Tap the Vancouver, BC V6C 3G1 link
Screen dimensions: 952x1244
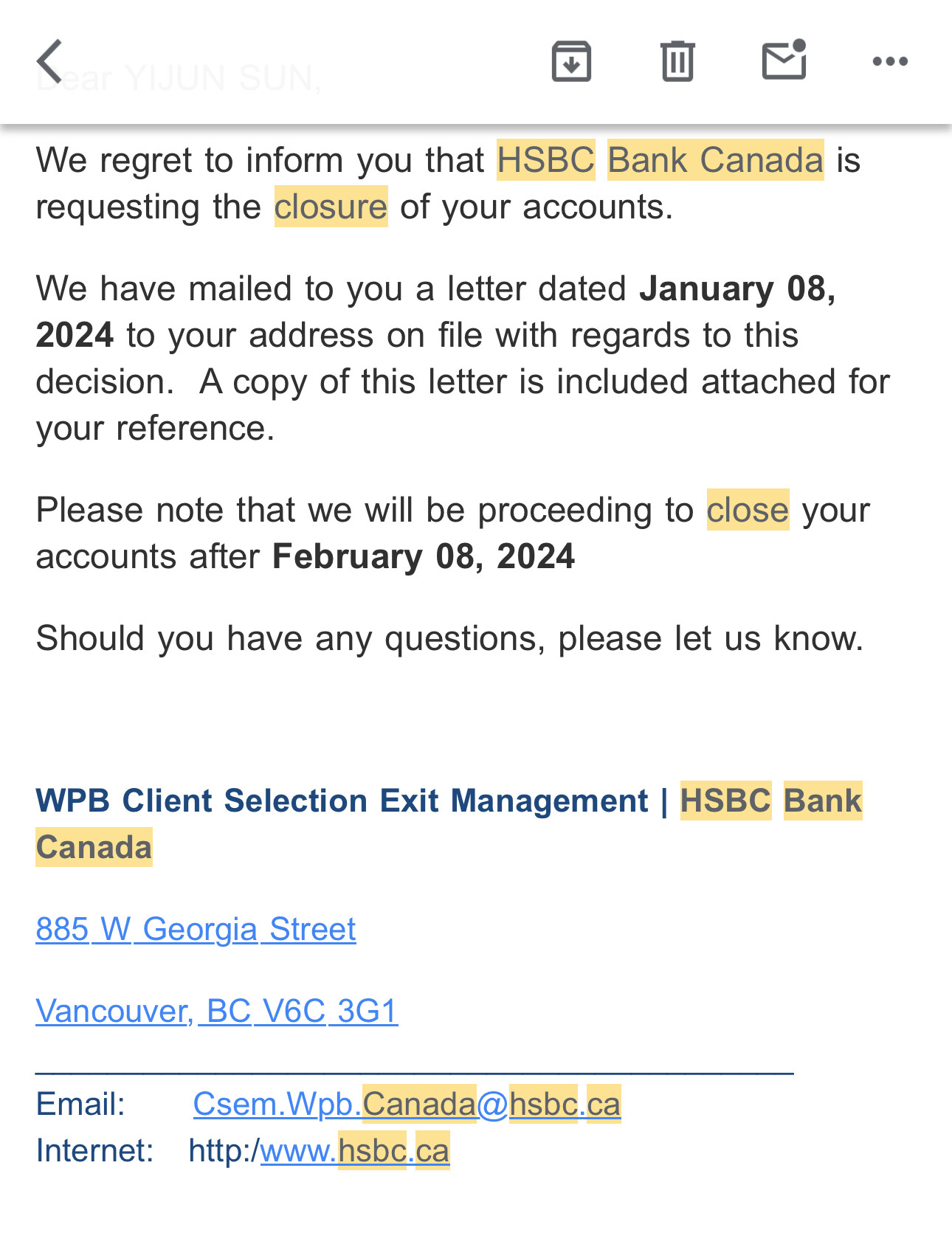pyautogui.click(x=216, y=1011)
